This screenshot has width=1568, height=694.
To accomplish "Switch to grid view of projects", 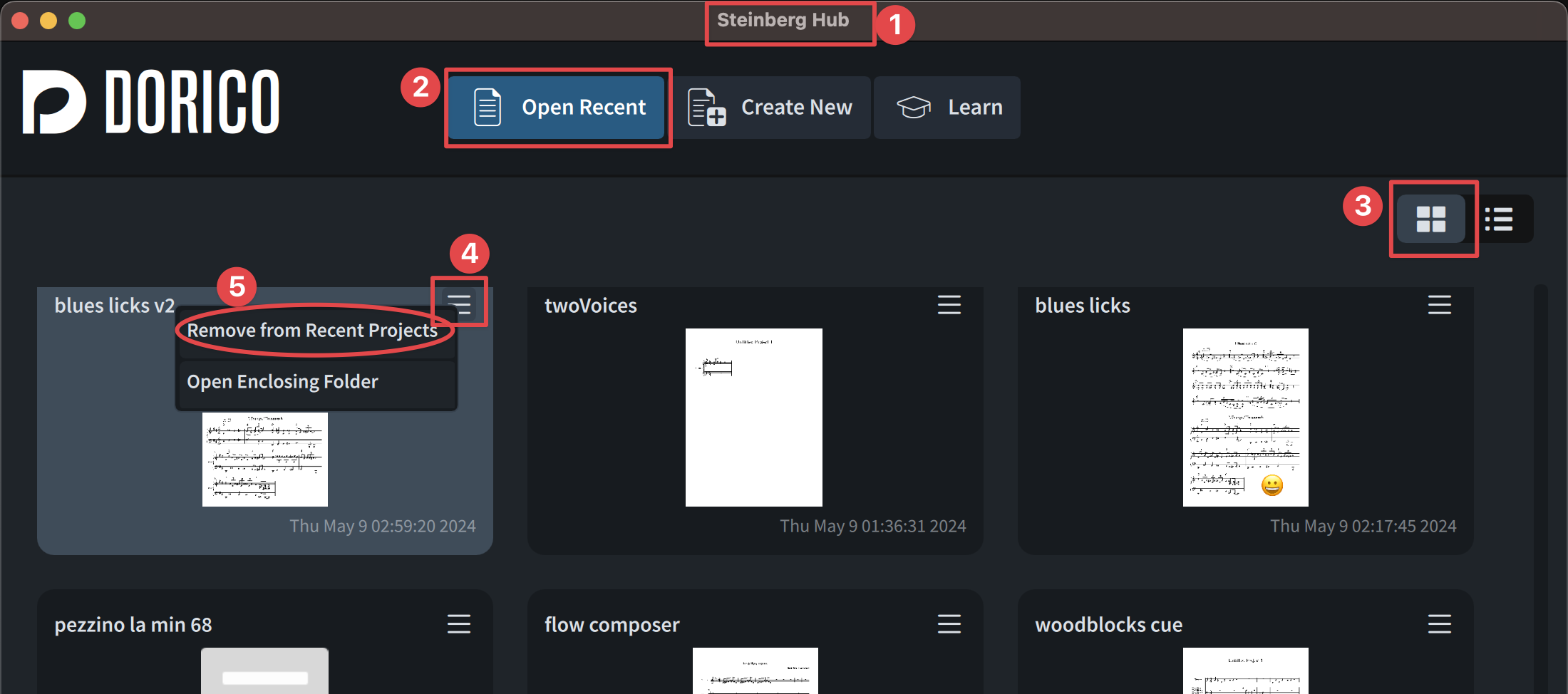I will click(x=1430, y=219).
